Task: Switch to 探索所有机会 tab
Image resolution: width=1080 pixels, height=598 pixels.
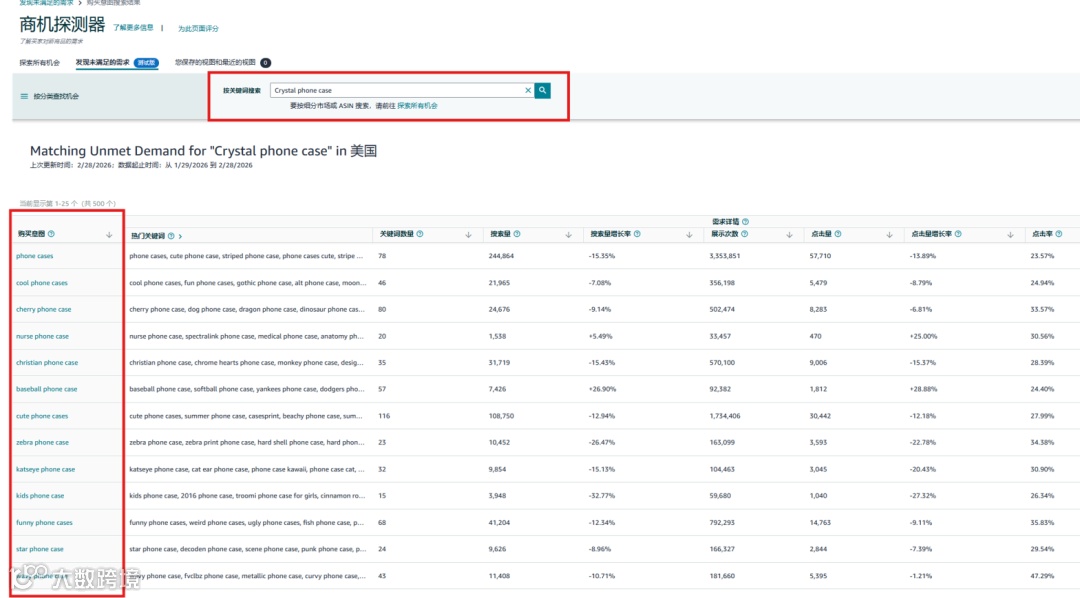Action: (x=39, y=63)
